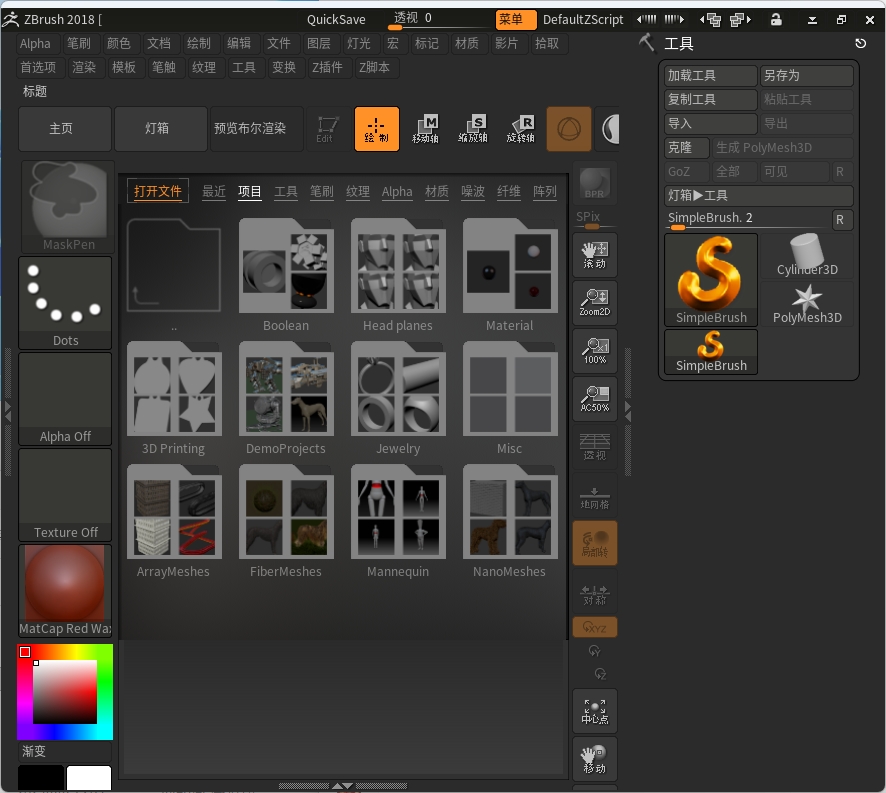
Task: Open the 文件 menu
Action: (x=279, y=43)
